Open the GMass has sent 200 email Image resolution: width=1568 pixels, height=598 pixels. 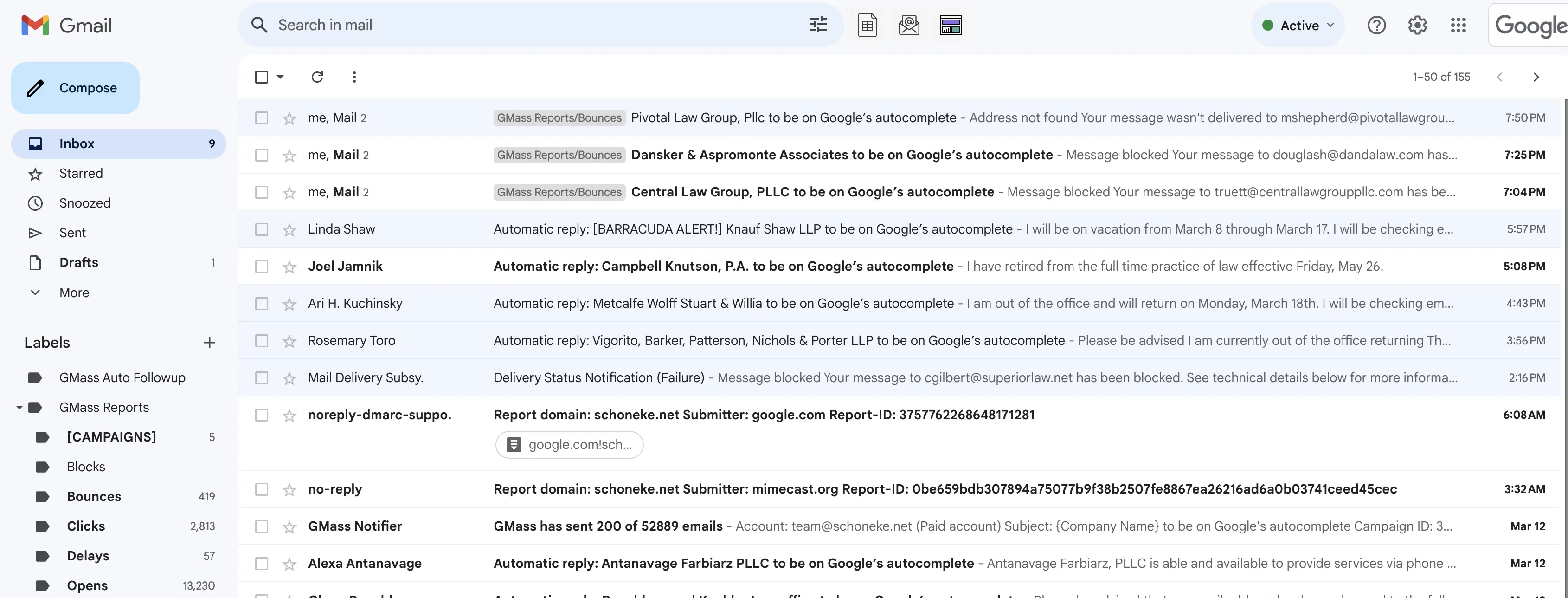tap(900, 526)
